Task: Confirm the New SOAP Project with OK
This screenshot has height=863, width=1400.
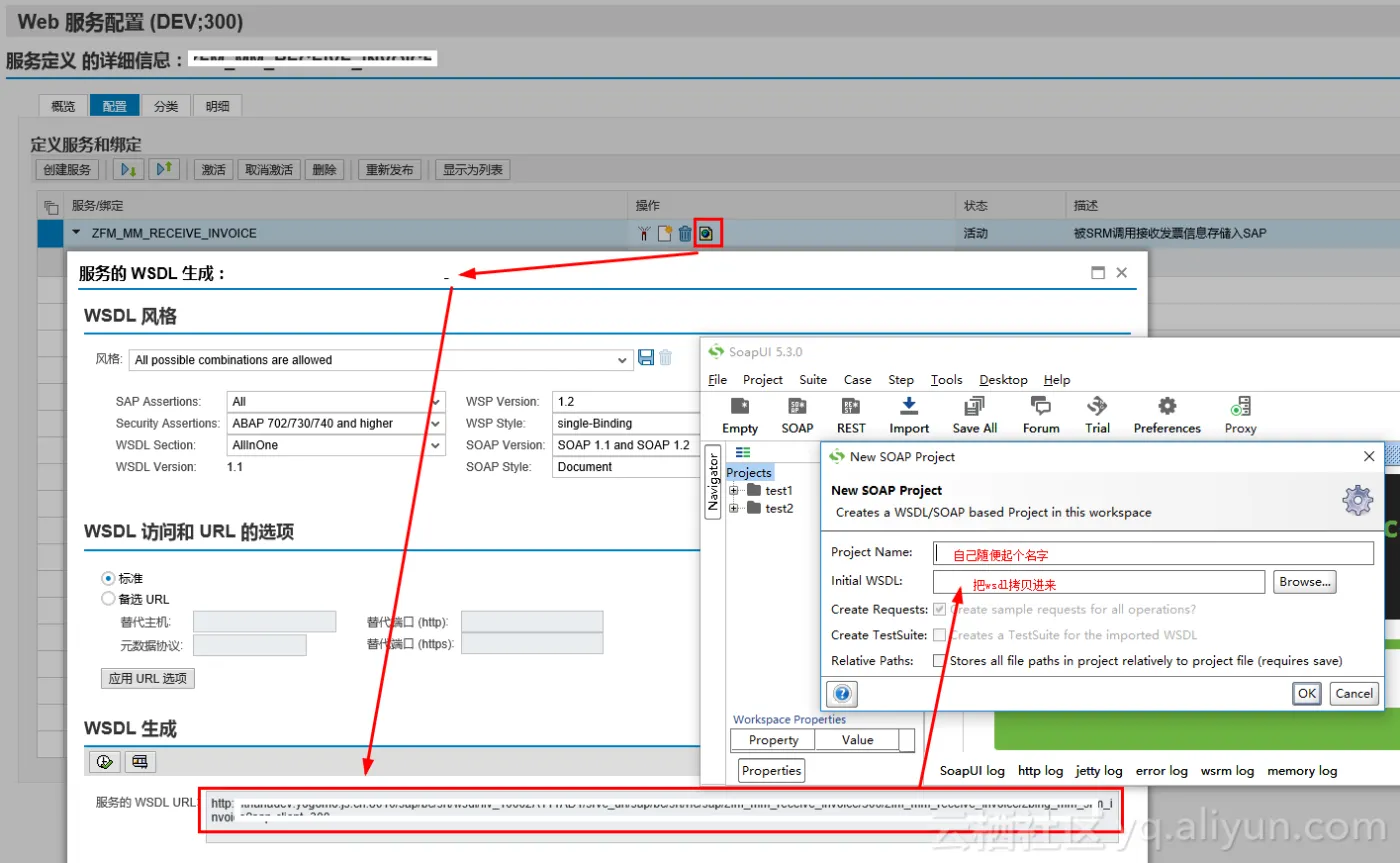Action: (1306, 693)
